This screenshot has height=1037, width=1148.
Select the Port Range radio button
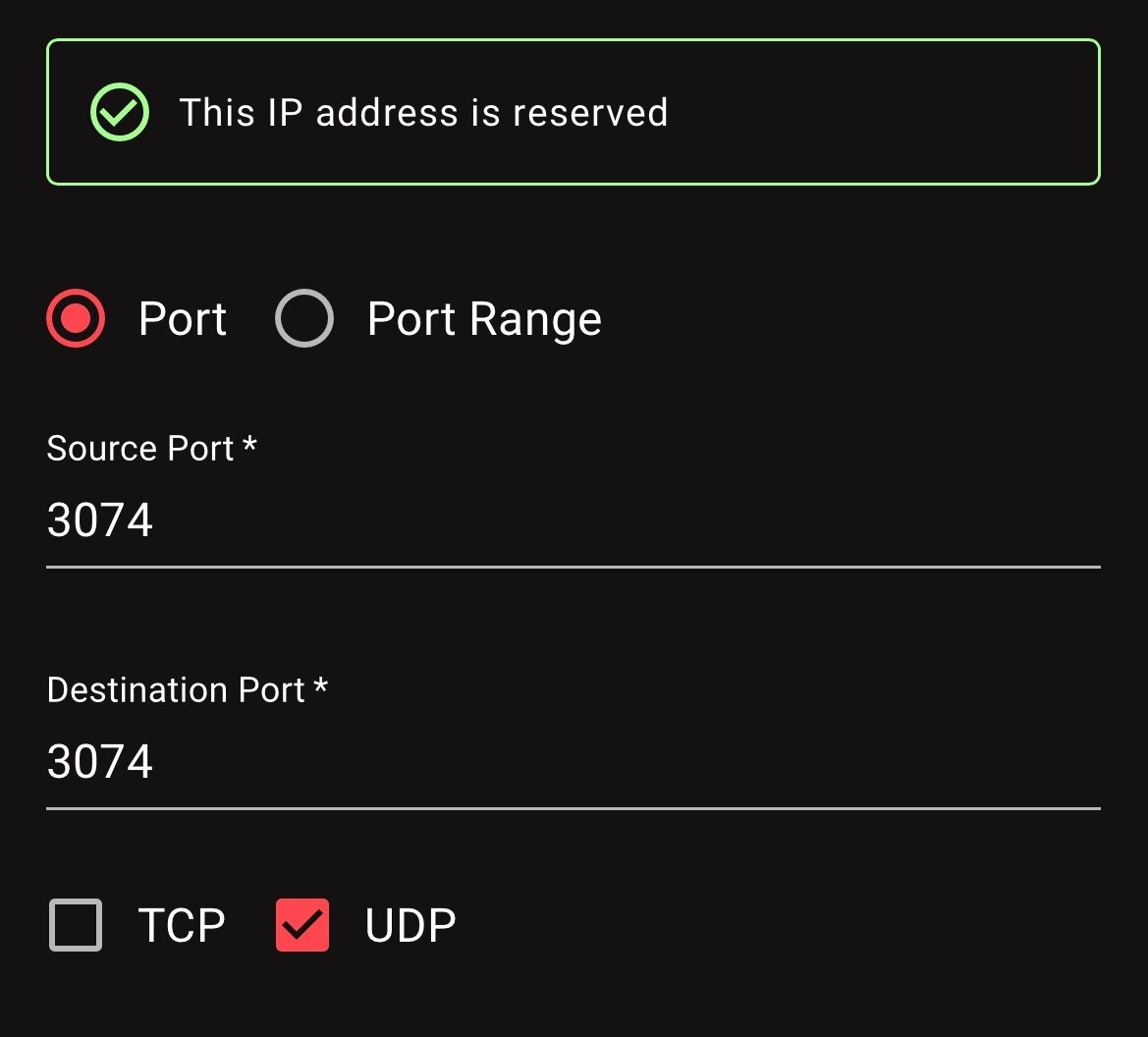click(303, 318)
